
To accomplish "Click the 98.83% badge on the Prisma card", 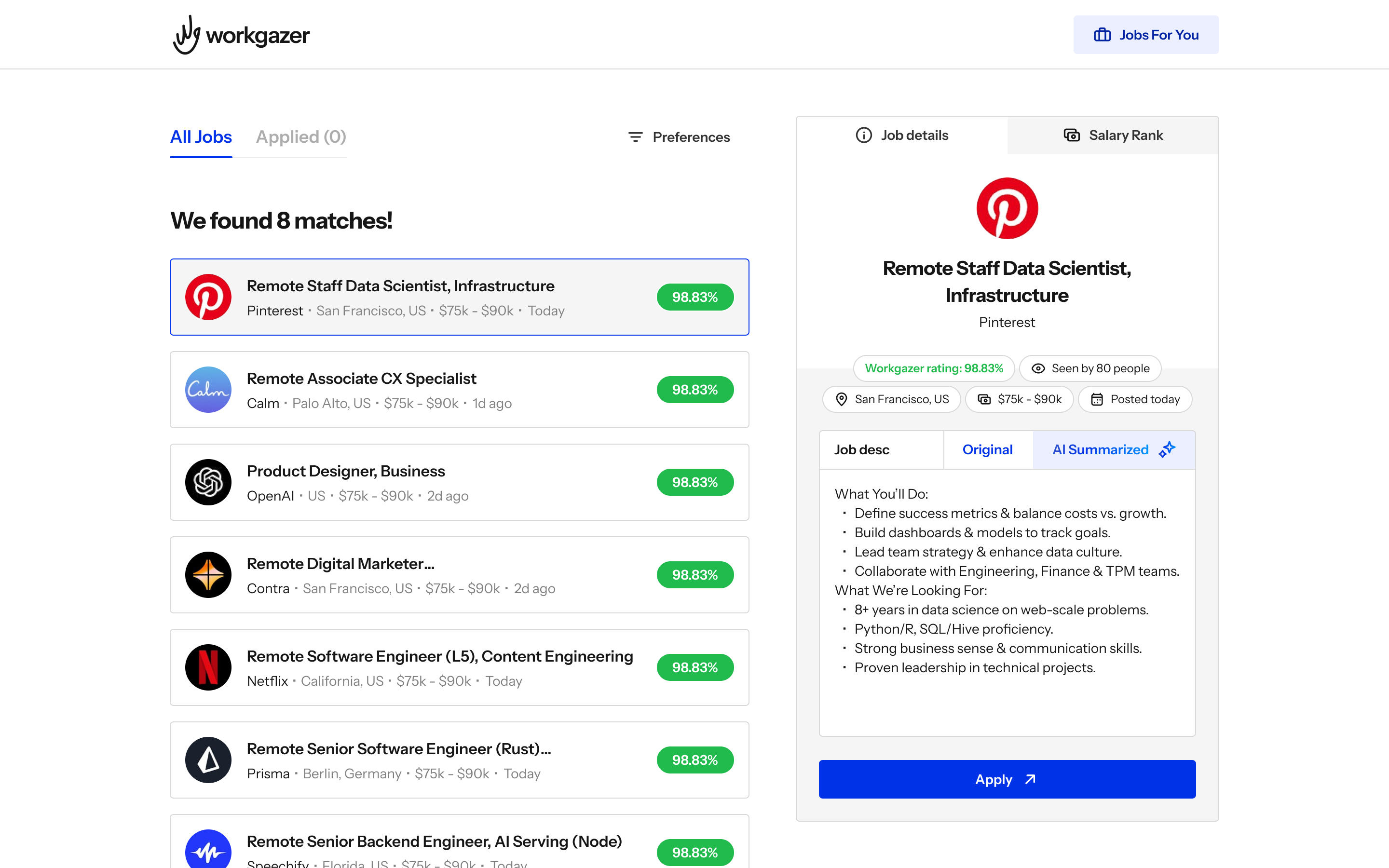I will [695, 760].
